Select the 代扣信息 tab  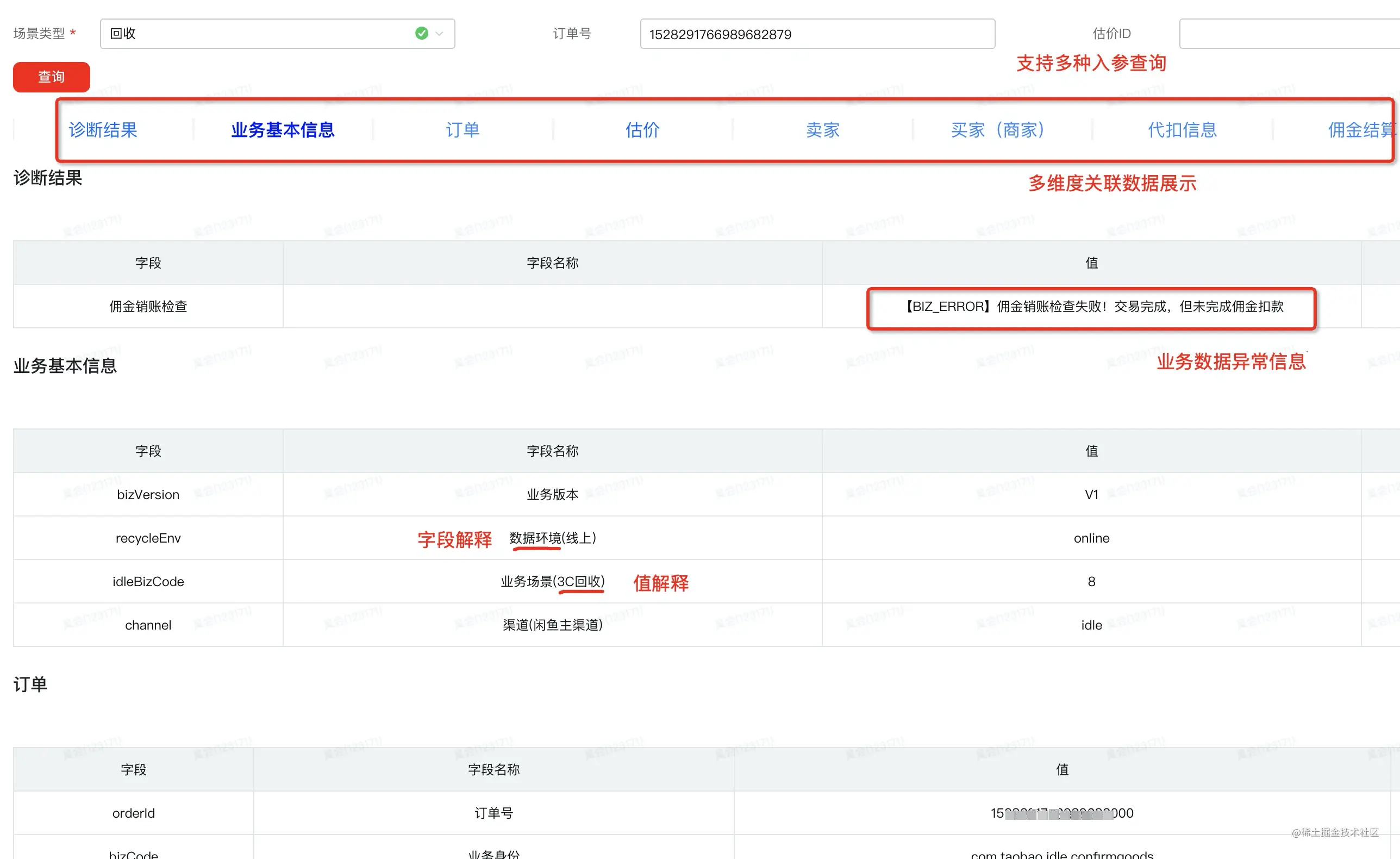1183,129
